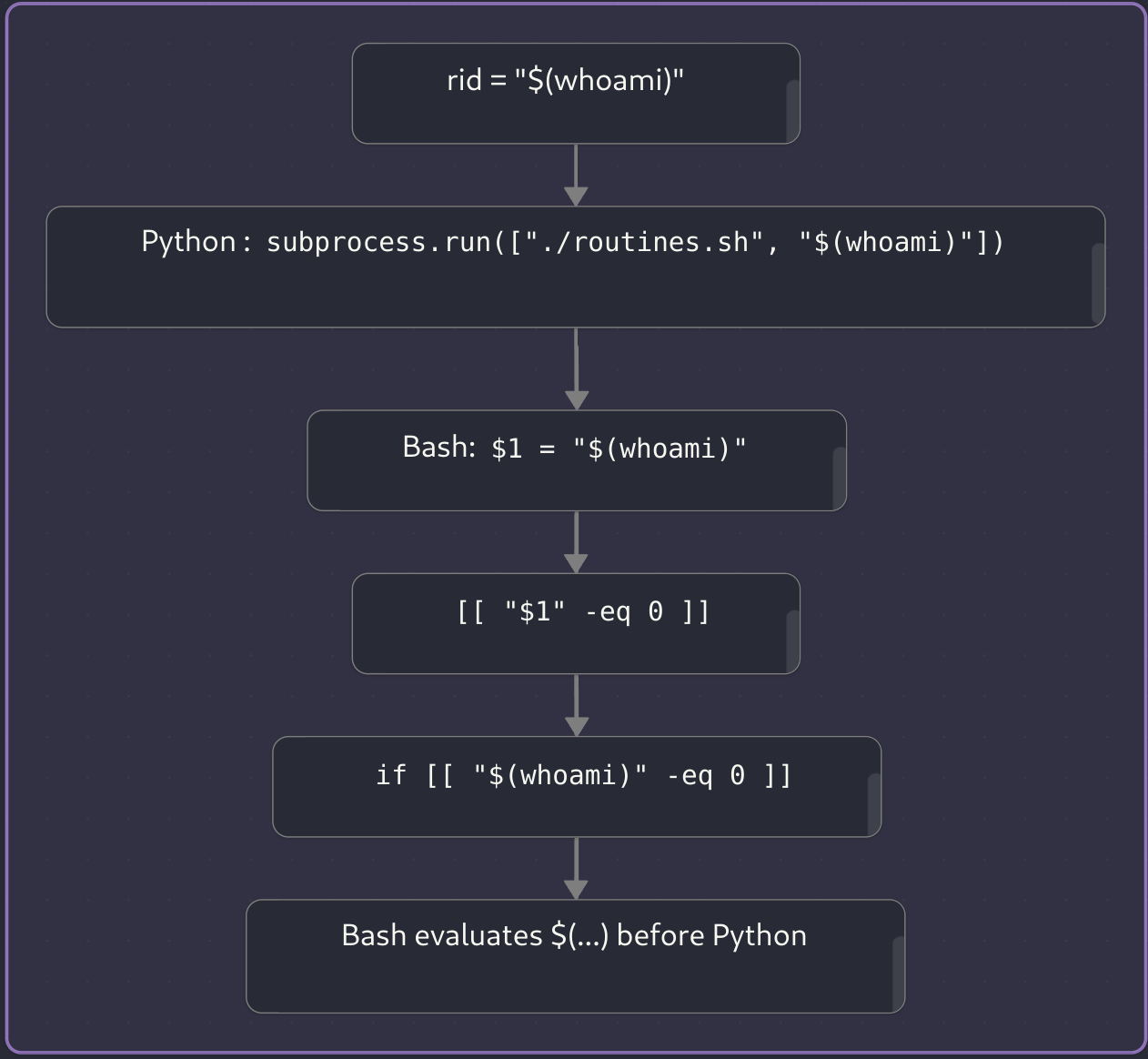Click the arrowhead pointing into 'Bash evaluates' node

pyautogui.click(x=576, y=889)
